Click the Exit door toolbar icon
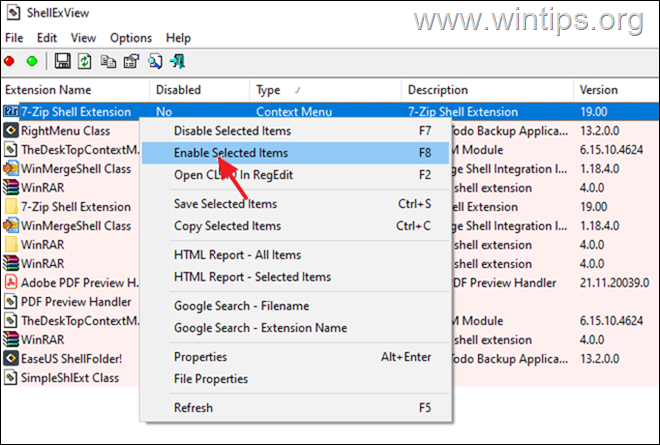 (x=178, y=61)
